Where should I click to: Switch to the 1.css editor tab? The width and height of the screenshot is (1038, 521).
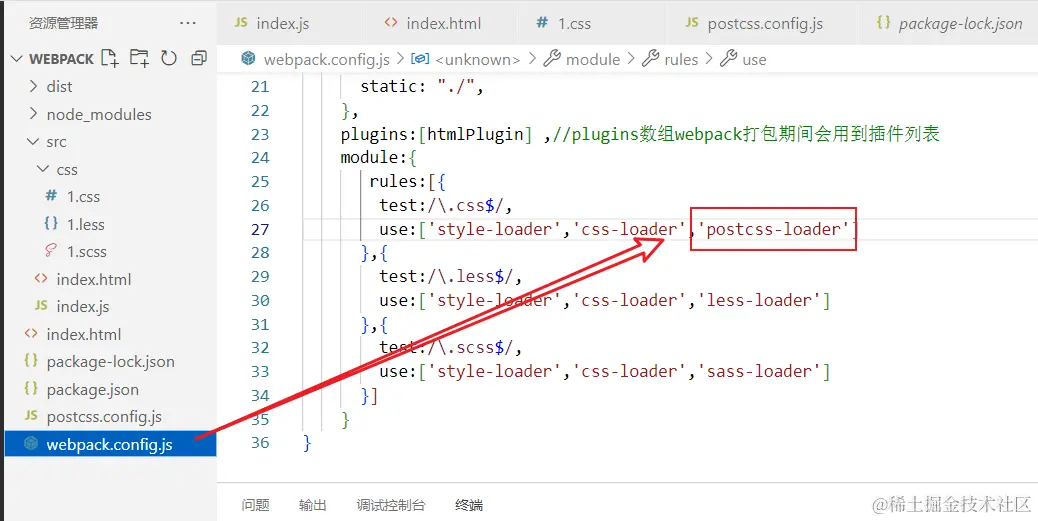click(574, 24)
